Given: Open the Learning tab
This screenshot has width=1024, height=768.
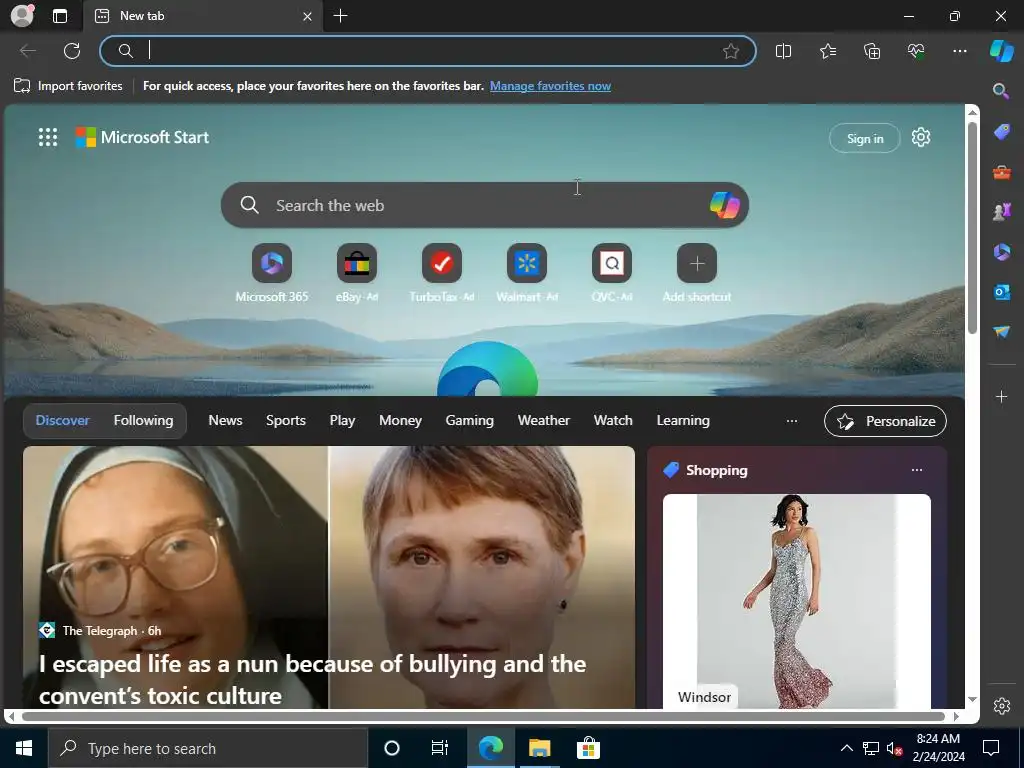Looking at the screenshot, I should [683, 421].
